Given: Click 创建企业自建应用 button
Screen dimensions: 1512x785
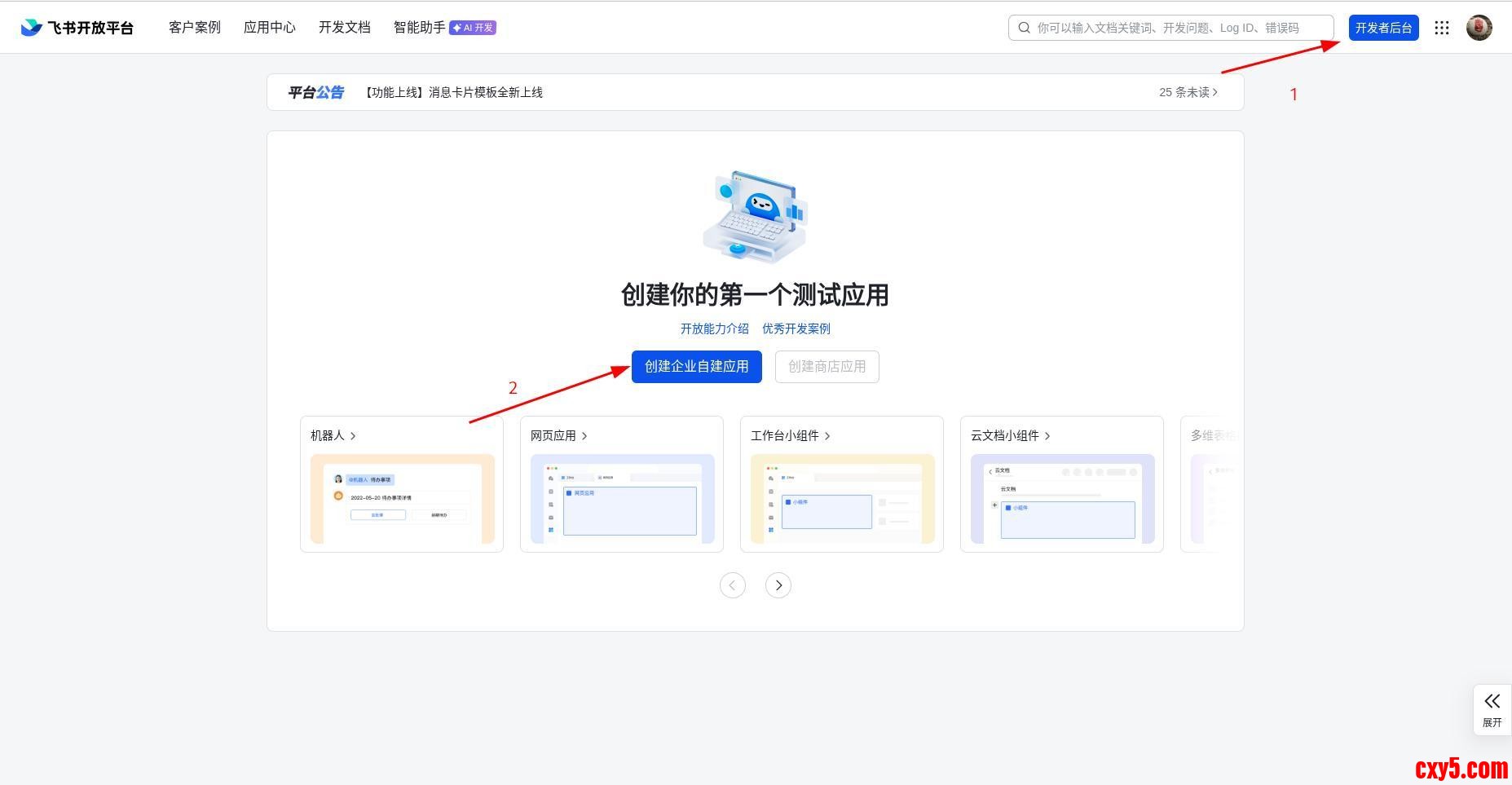Looking at the screenshot, I should tap(696, 367).
